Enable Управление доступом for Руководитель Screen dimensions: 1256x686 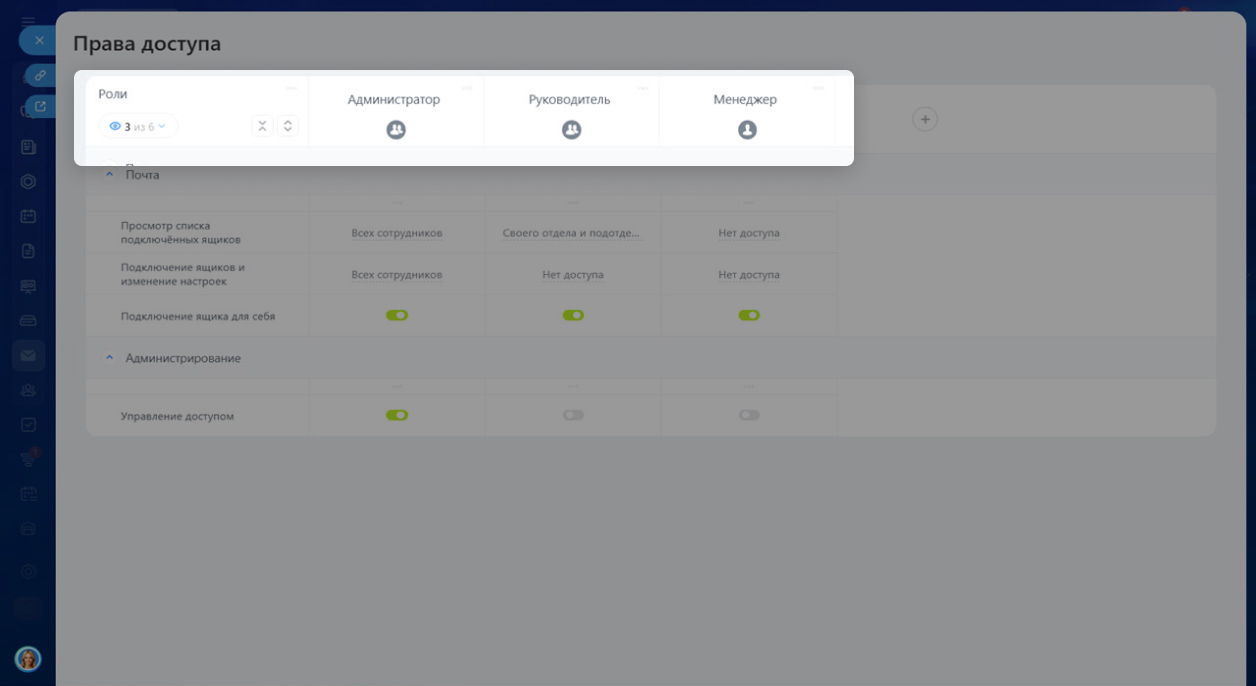[573, 415]
